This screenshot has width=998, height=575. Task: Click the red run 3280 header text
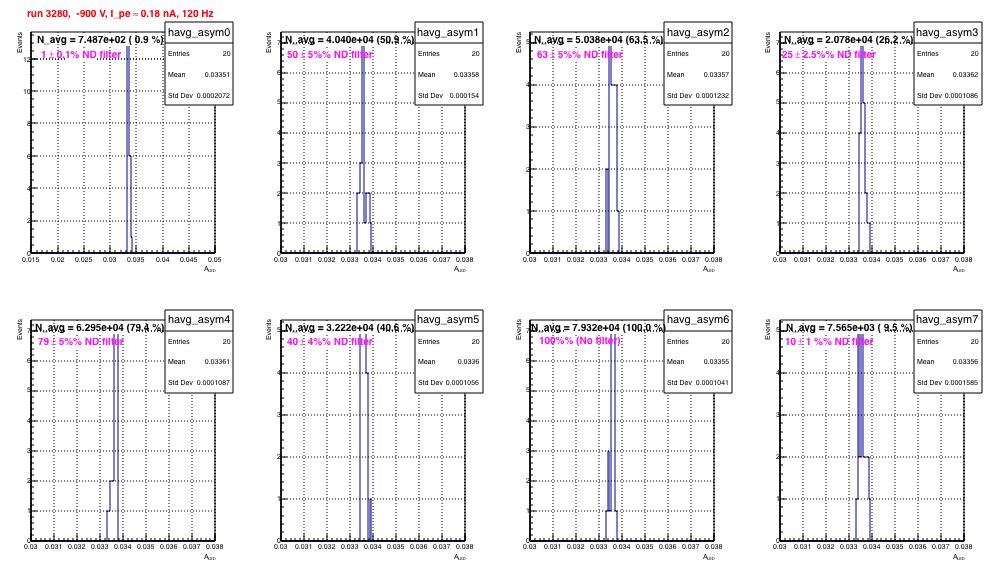click(120, 13)
